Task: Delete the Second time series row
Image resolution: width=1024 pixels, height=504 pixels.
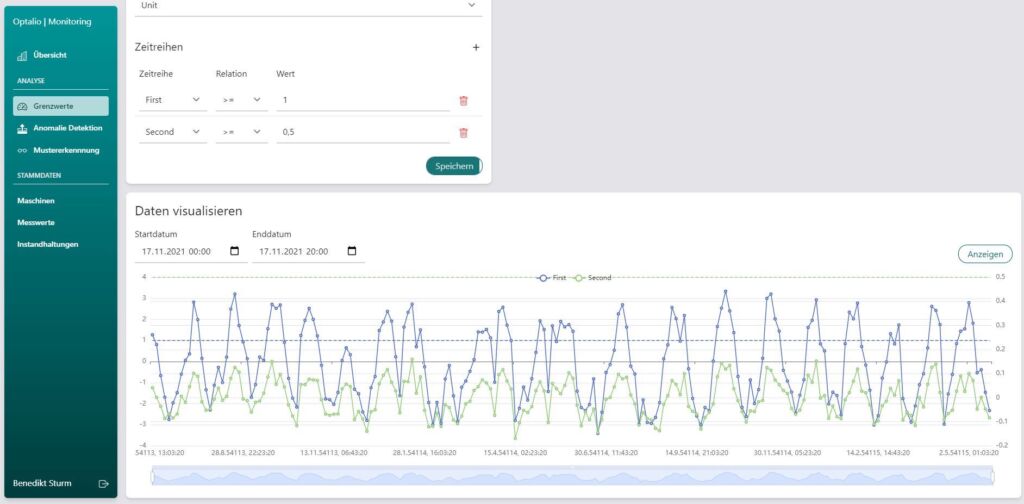Action: click(463, 133)
